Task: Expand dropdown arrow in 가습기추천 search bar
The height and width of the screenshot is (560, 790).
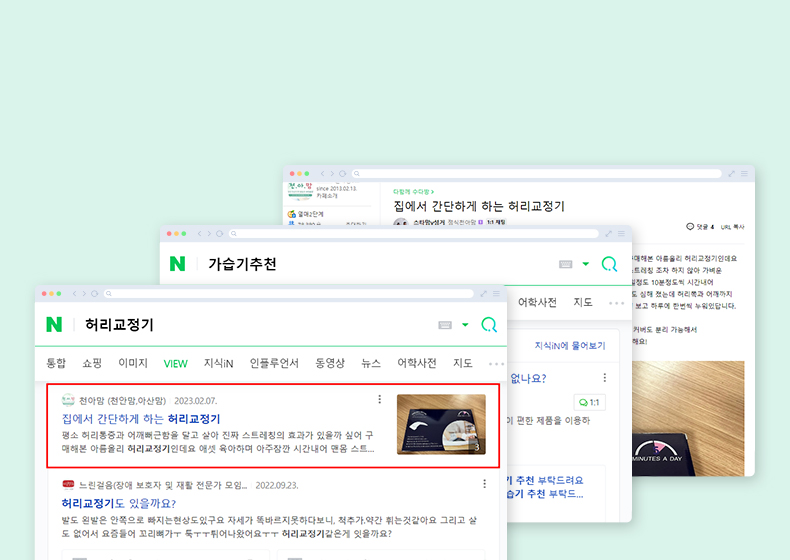Action: [x=585, y=264]
